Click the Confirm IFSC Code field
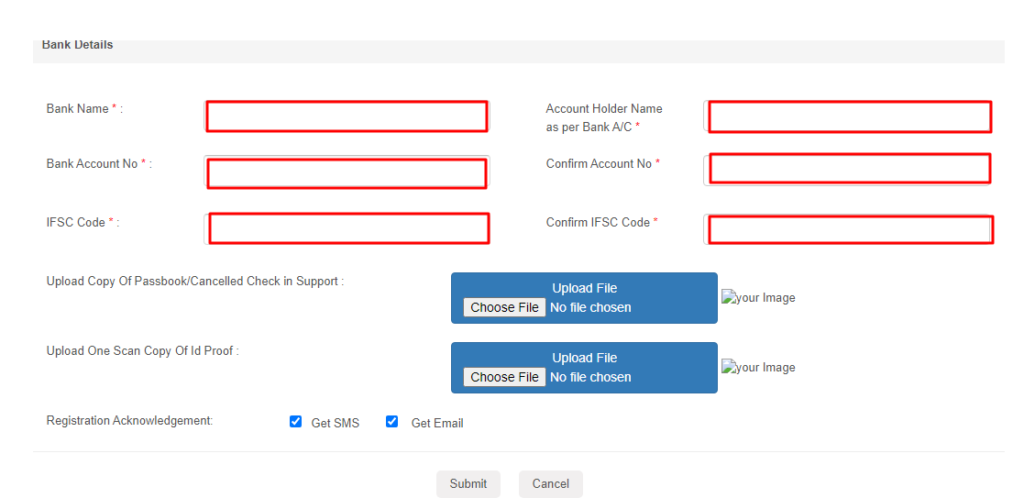 point(848,230)
